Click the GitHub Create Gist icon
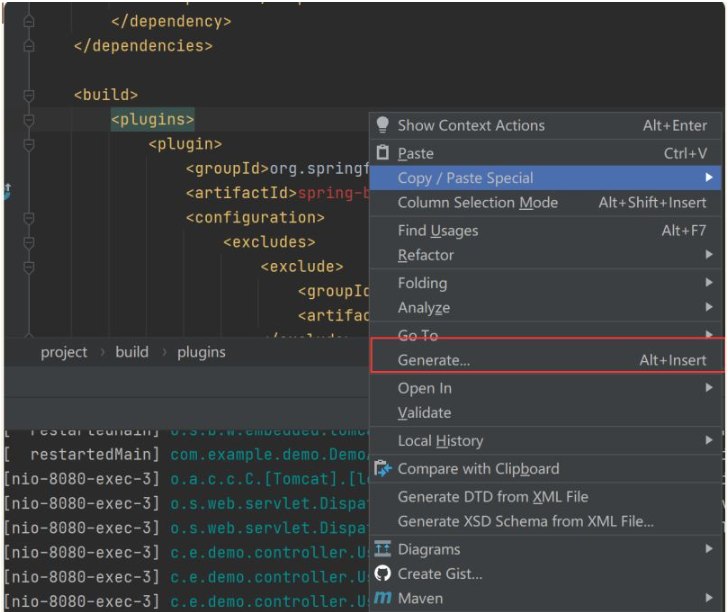728x612 pixels. click(383, 573)
